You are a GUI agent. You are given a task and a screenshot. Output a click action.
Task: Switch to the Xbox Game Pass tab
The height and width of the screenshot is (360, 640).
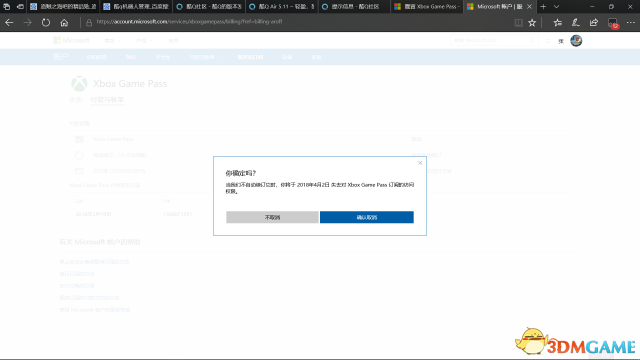[427, 7]
